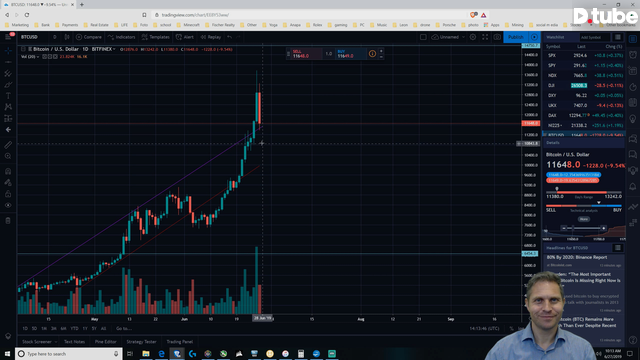Click the undo arrow in chart toolbar
Viewport: 640px width, 360px height.
point(229,37)
